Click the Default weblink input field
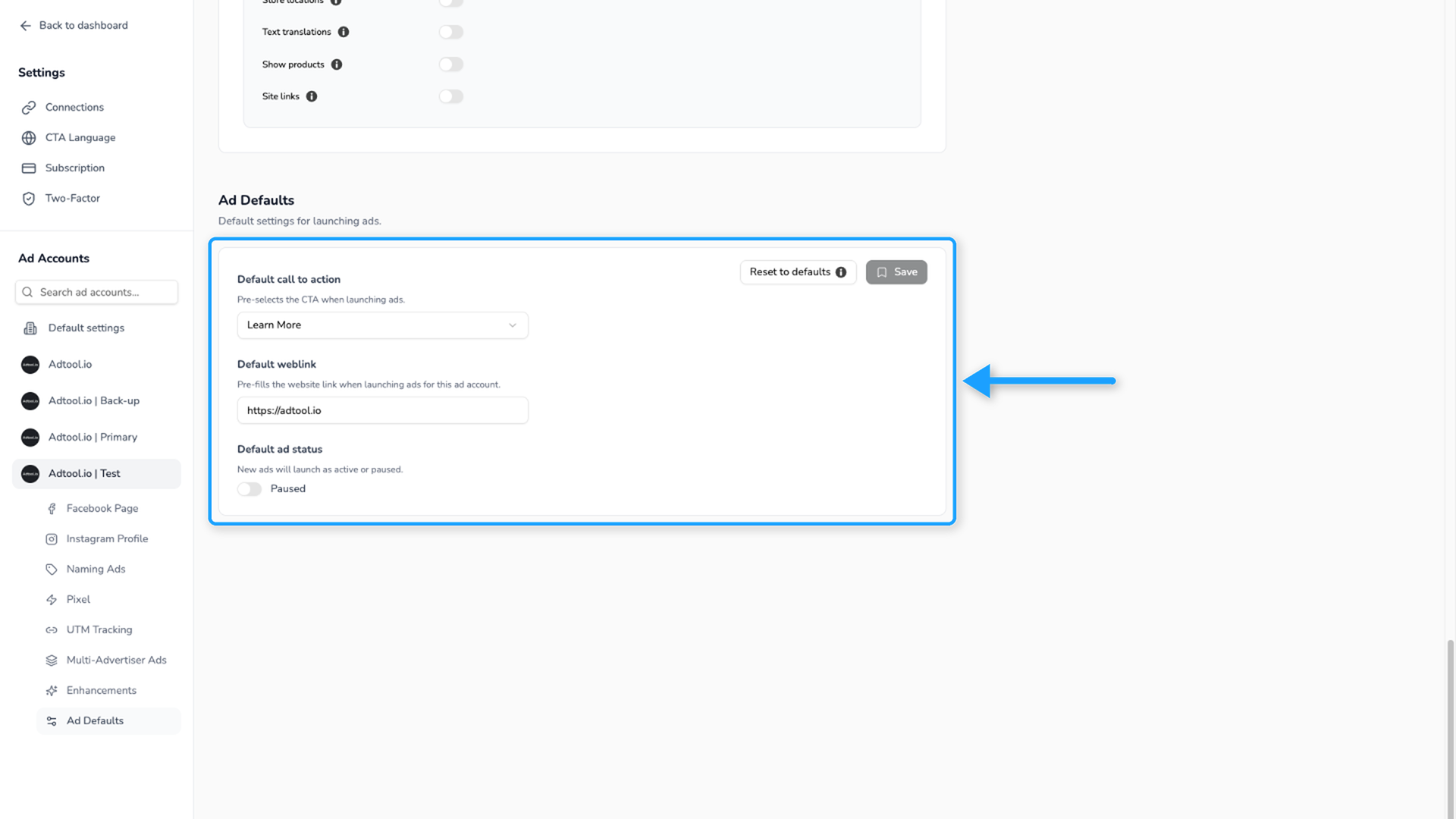Image resolution: width=1456 pixels, height=819 pixels. coord(383,410)
